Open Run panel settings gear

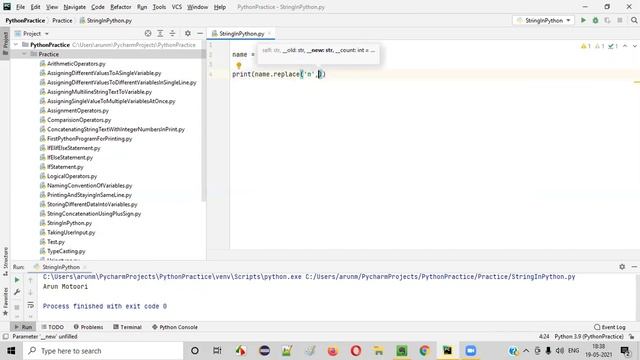tap(622, 267)
